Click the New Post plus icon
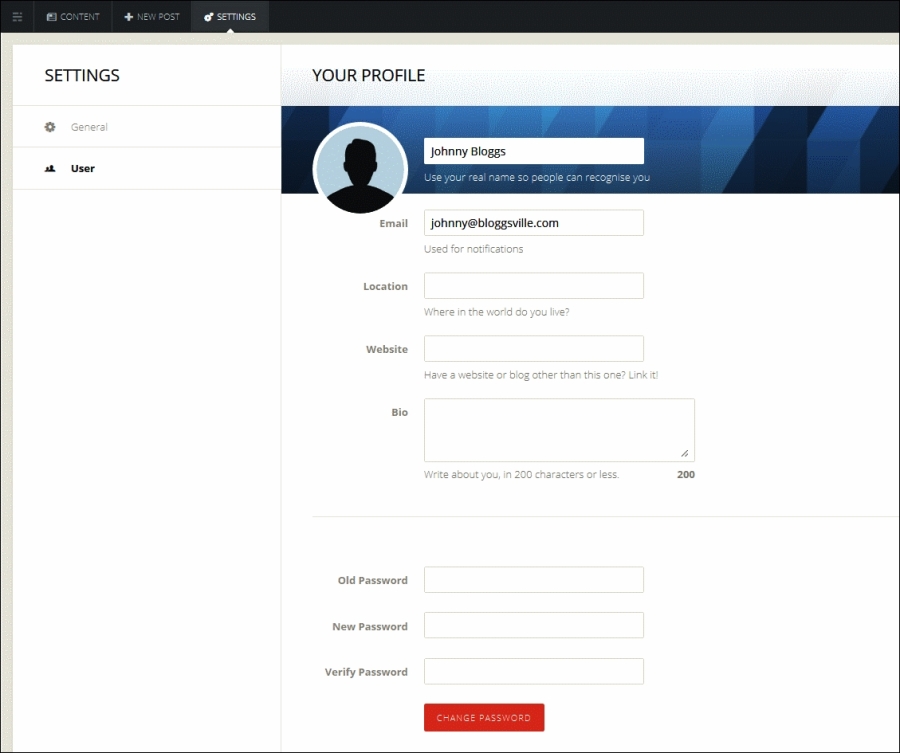This screenshot has width=900, height=753. (x=129, y=17)
